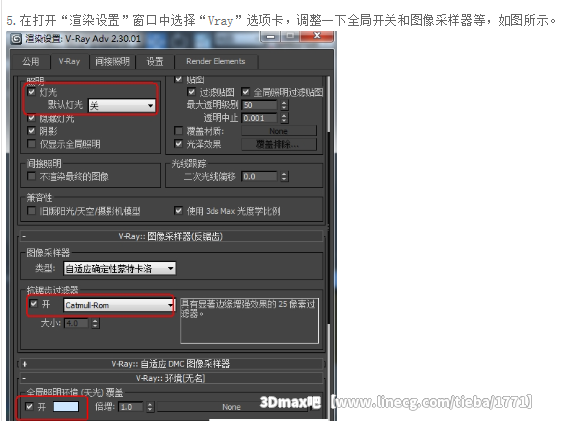Enable the 覆盖材质 checkbox
The width and height of the screenshot is (572, 421).
178,131
